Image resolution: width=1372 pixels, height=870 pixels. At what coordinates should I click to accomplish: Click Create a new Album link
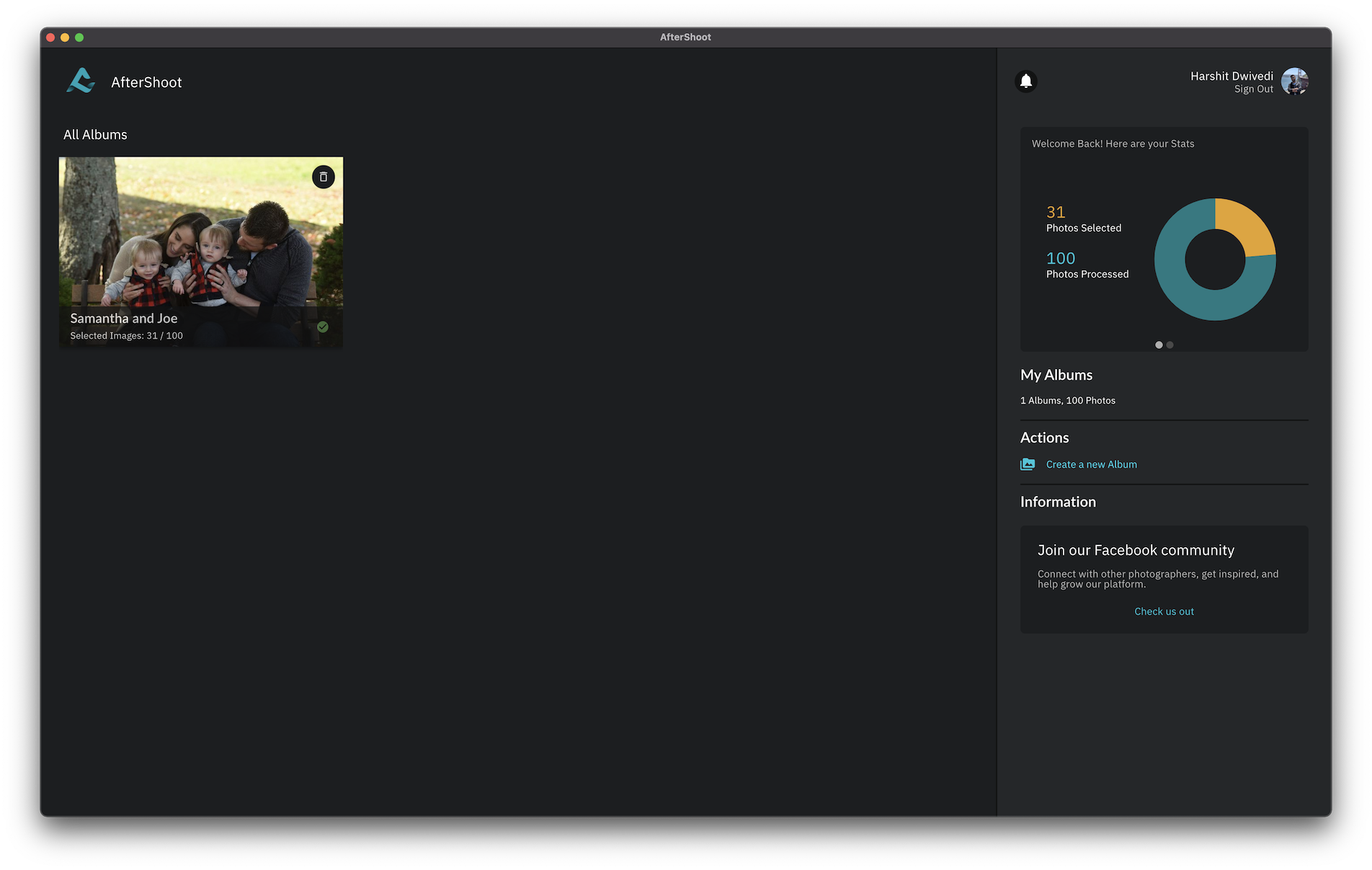(1092, 464)
